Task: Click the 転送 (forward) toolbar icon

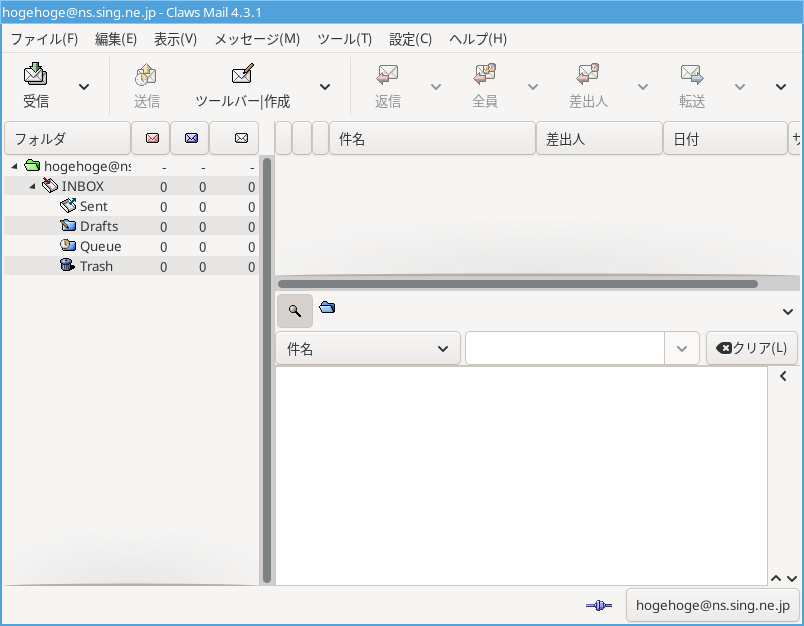Action: [x=692, y=74]
